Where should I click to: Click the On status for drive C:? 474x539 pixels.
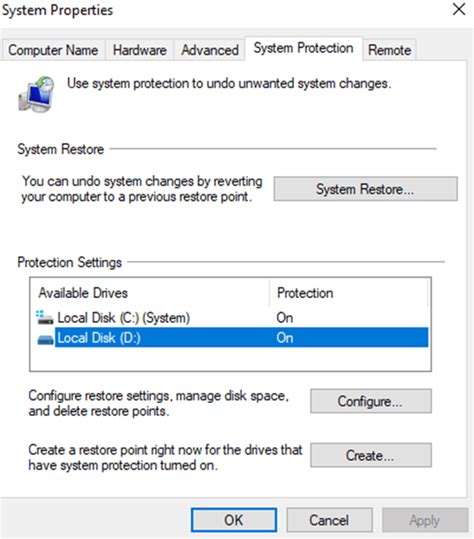tap(285, 318)
